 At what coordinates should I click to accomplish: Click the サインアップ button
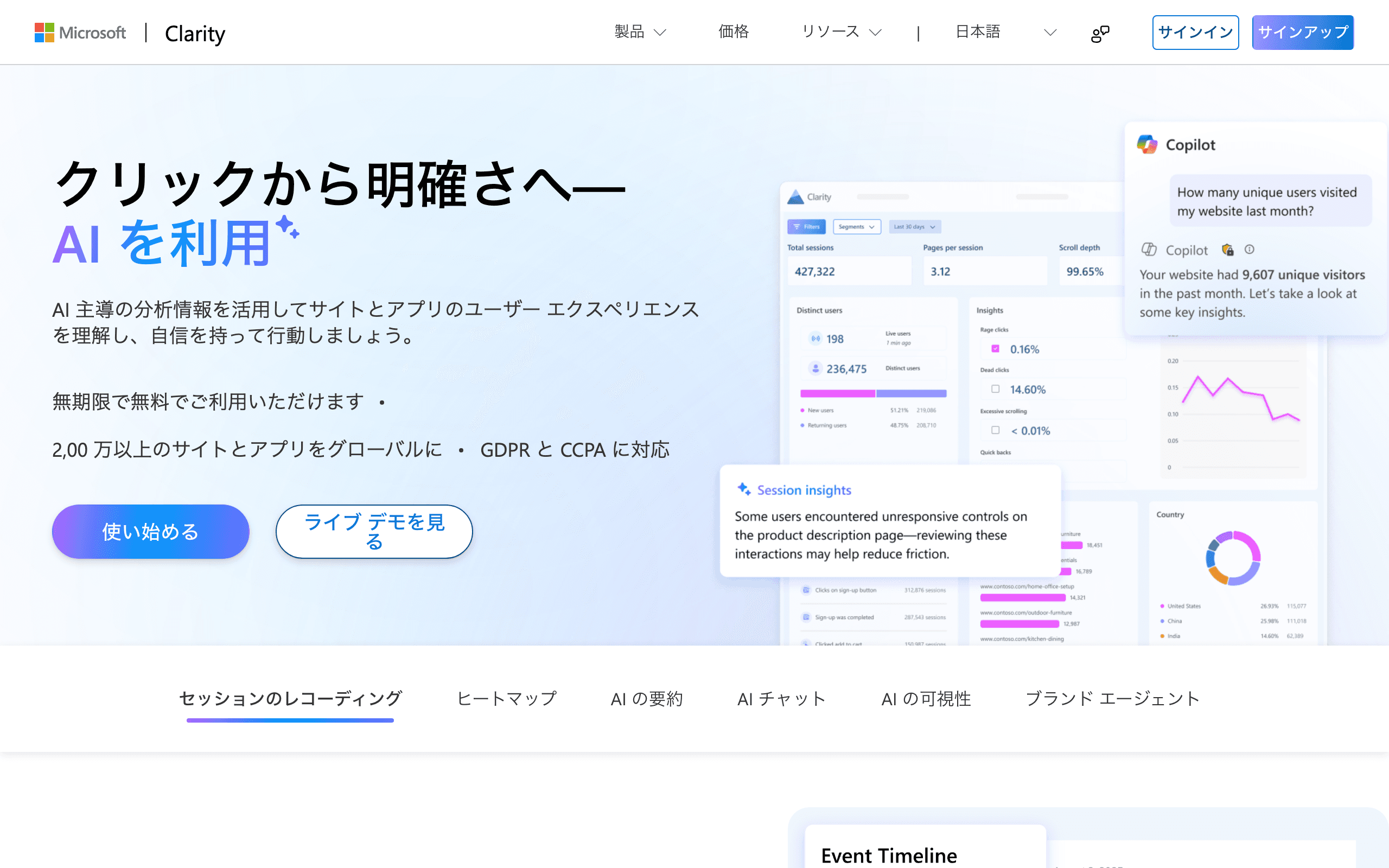point(1302,32)
